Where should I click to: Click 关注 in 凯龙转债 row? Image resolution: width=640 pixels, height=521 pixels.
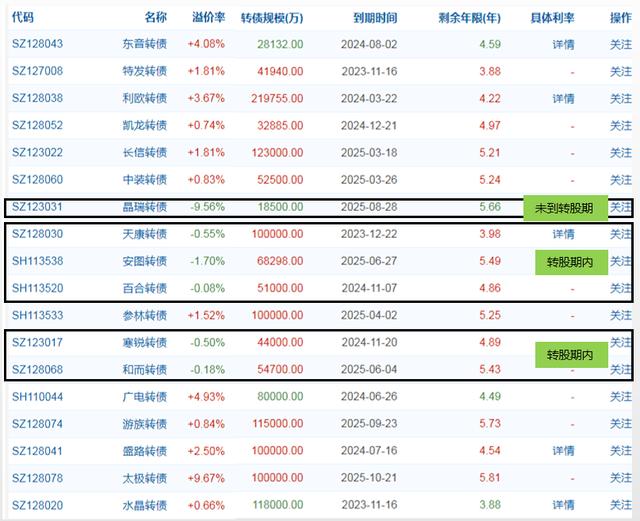pyautogui.click(x=621, y=125)
